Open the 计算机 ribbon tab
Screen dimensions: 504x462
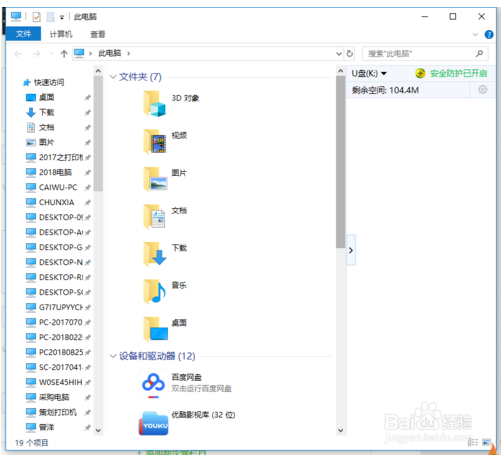point(61,34)
